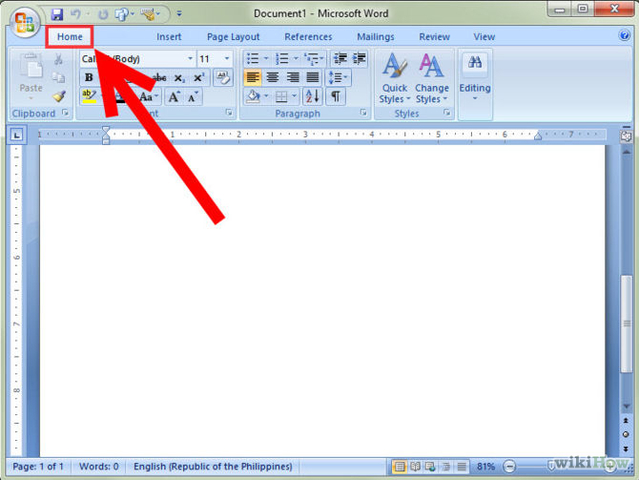
Task: Open Microsoft Word Help icon
Action: [x=624, y=36]
